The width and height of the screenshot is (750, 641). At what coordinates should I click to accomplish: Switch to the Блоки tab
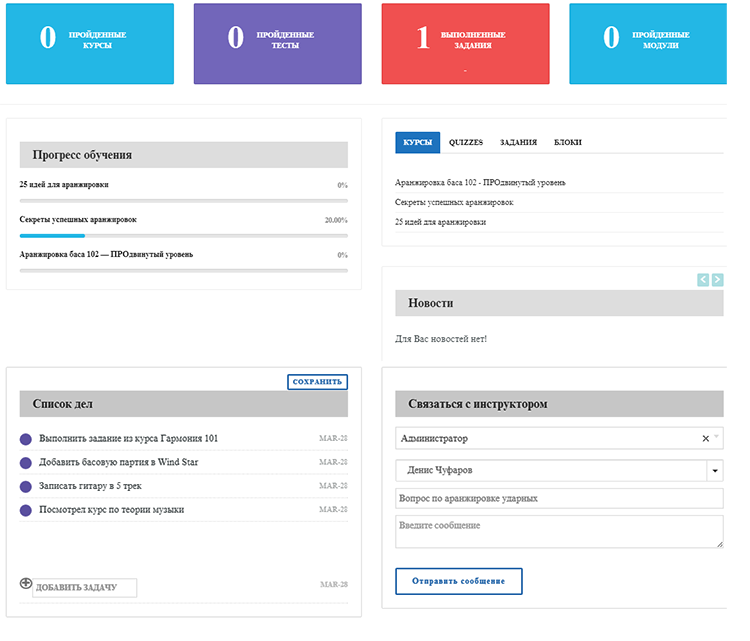click(x=568, y=143)
